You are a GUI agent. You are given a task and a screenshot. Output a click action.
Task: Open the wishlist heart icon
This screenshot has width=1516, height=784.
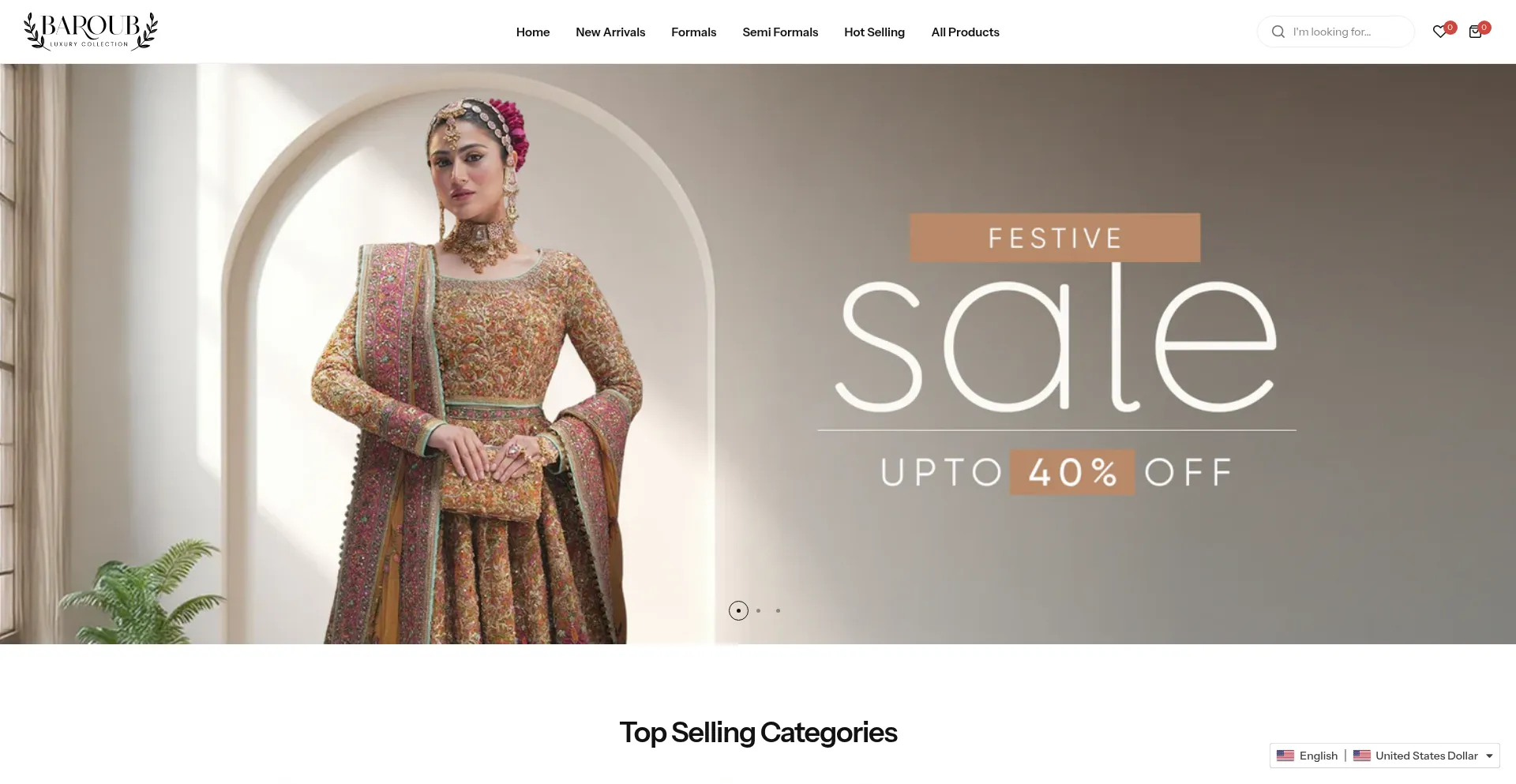point(1439,32)
